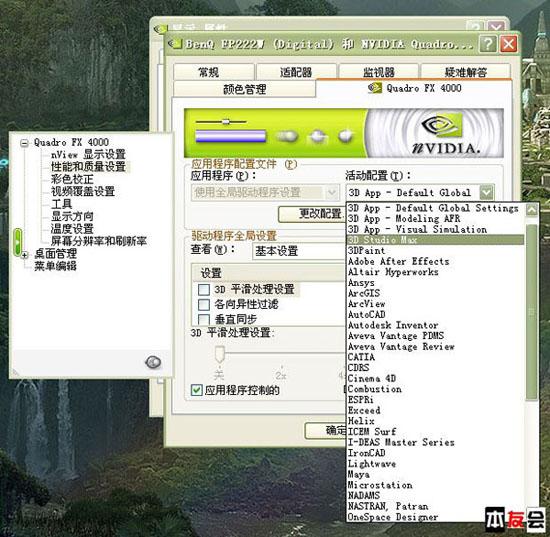This screenshot has width=550, height=537.
Task: Collapse the Quadro FX 4000 tree node
Action: [24, 143]
